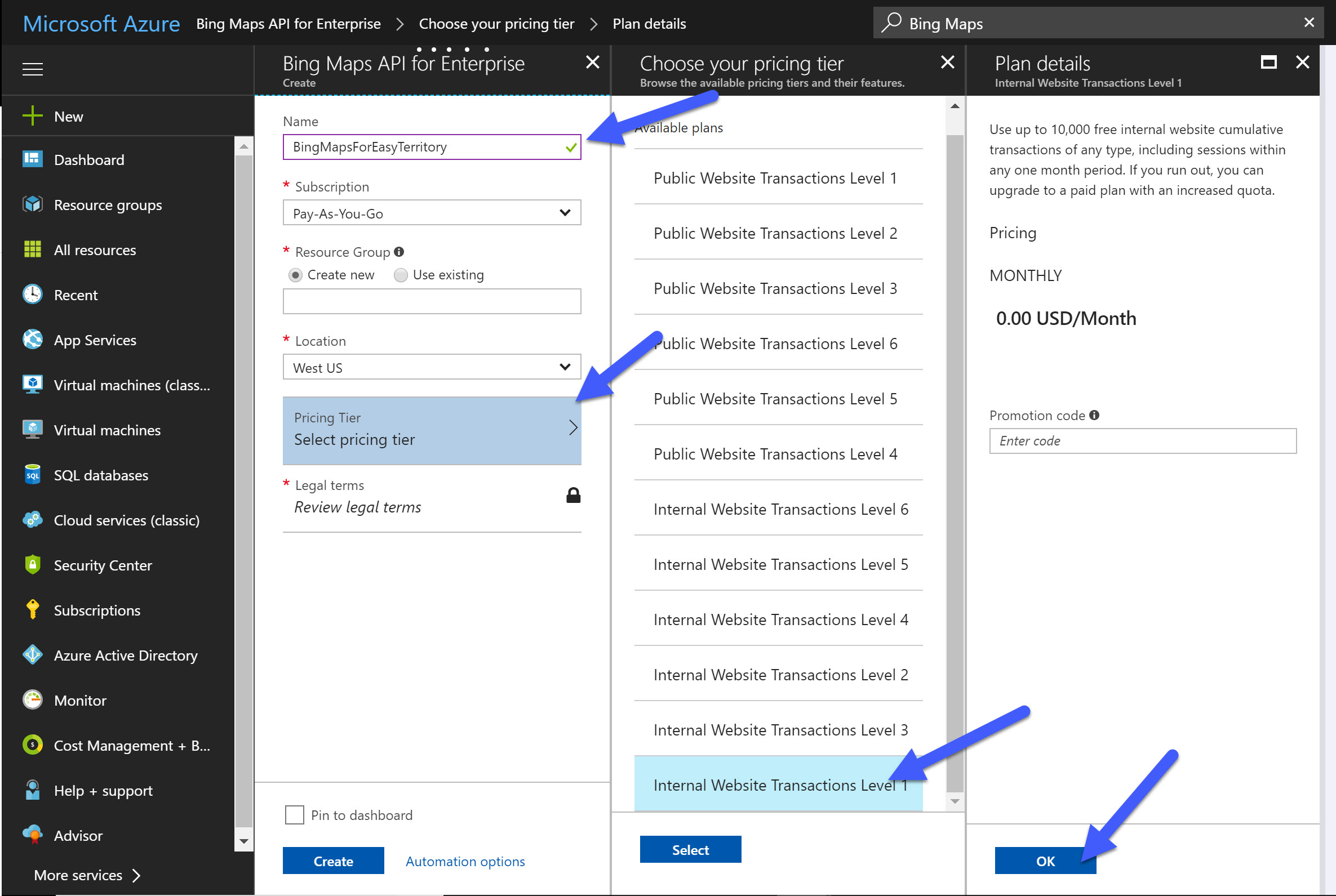Click the All resources grid icon
Image resolution: width=1336 pixels, height=896 pixels.
click(33, 249)
